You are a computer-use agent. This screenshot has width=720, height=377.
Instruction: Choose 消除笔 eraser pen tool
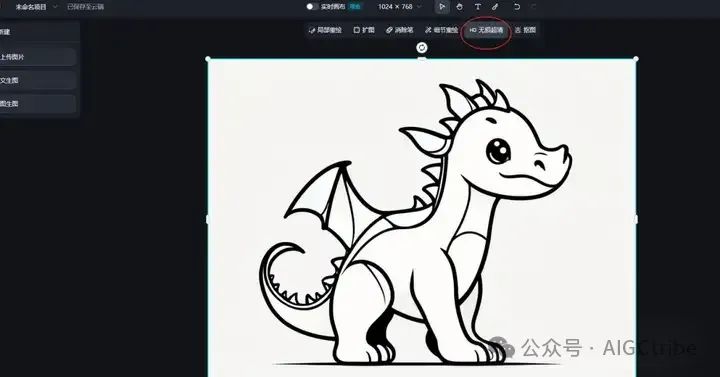[399, 30]
